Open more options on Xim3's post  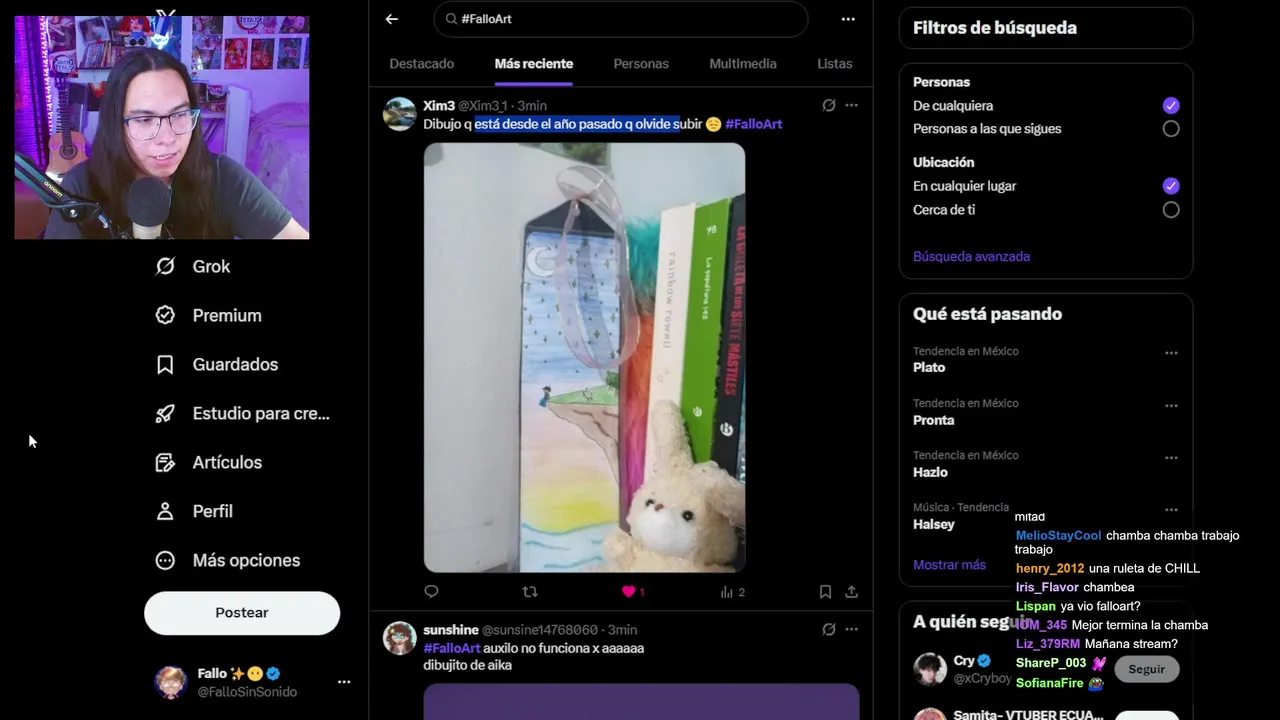click(x=851, y=105)
